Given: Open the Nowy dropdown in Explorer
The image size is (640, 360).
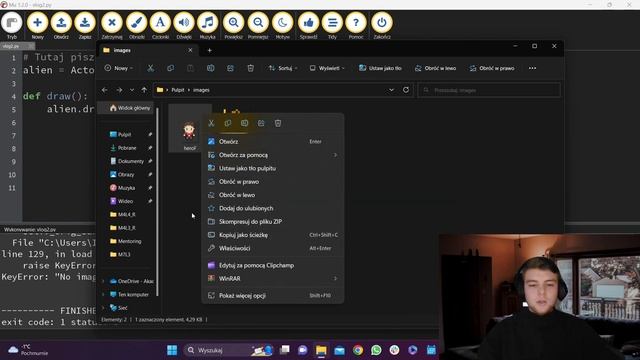Looking at the screenshot, I should click(119, 68).
